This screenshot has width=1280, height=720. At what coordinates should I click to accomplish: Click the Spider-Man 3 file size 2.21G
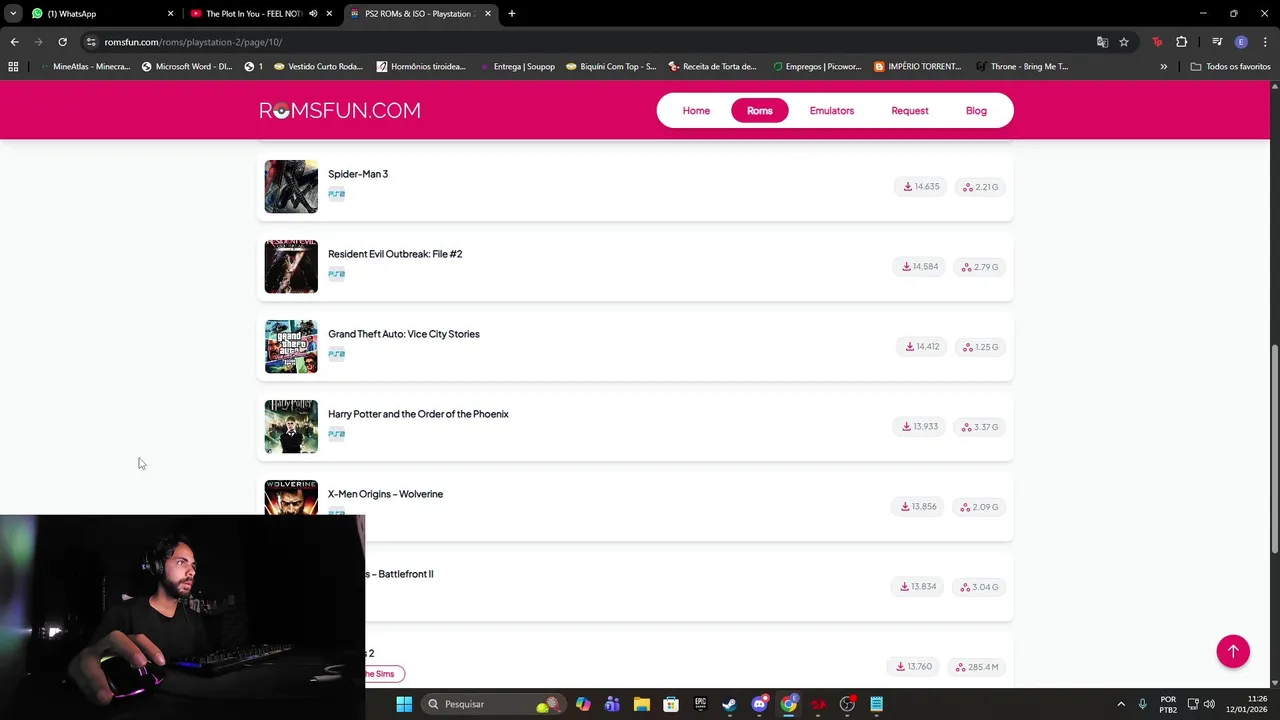(x=981, y=187)
